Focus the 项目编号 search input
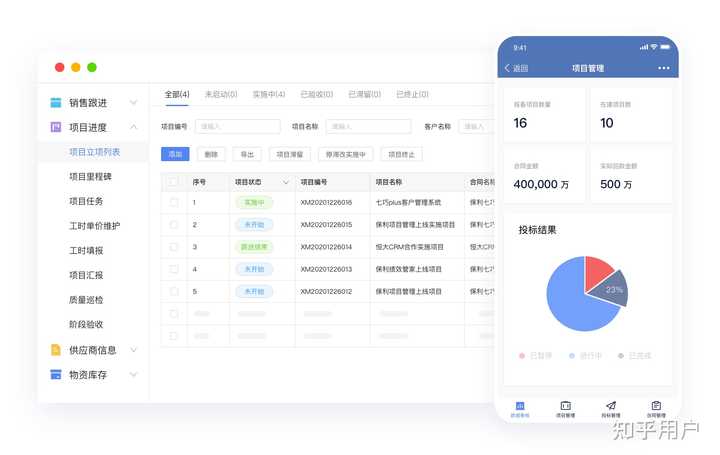Viewport: 720px width, 455px height. (237, 126)
